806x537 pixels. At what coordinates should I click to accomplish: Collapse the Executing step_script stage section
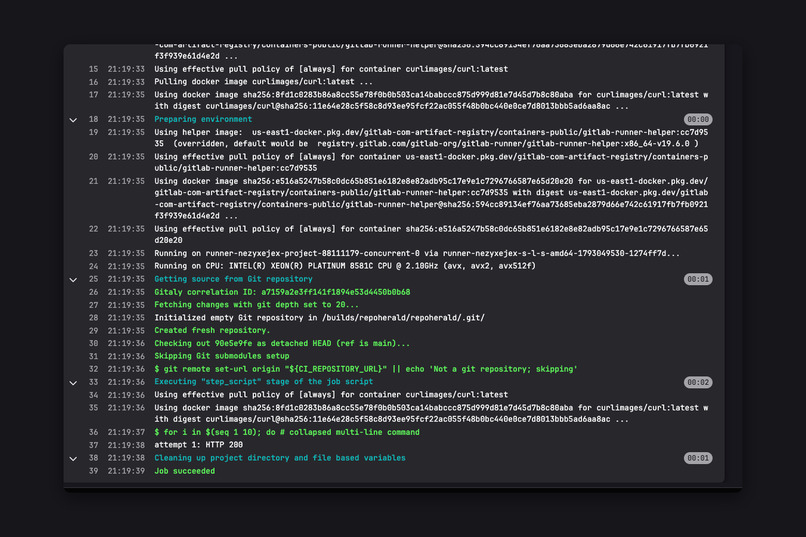pos(73,383)
